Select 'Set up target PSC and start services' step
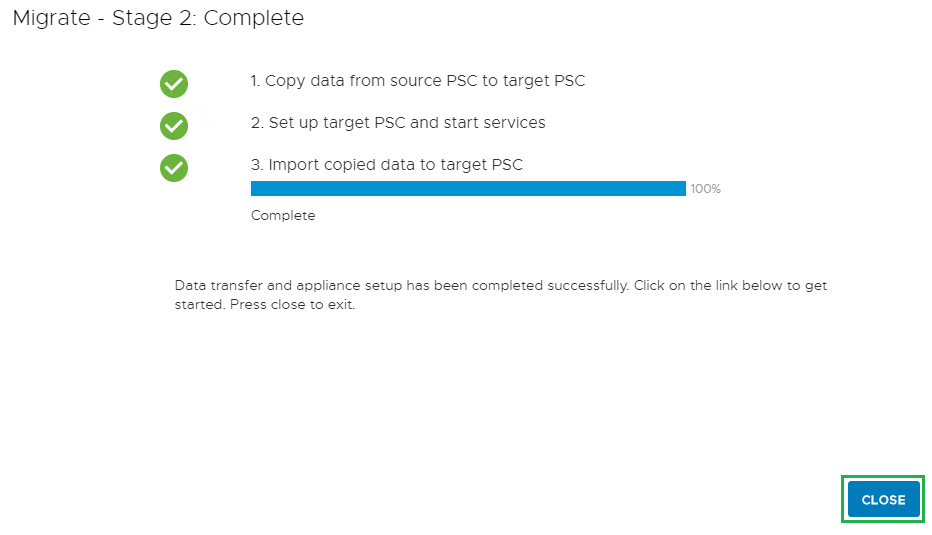This screenshot has height=535, width=932. [407, 123]
